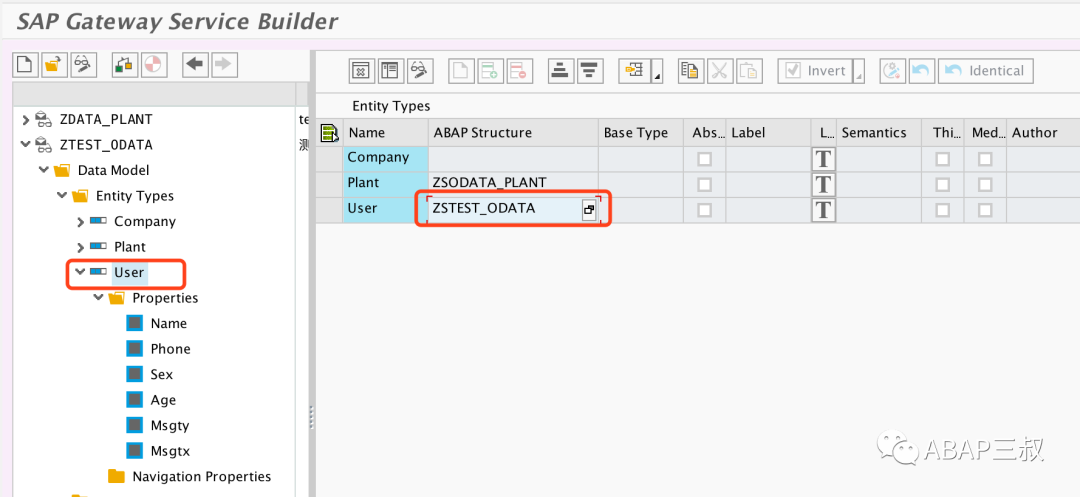Toggle the Media checkbox in Plant row
Image resolution: width=1080 pixels, height=497 pixels.
(986, 184)
